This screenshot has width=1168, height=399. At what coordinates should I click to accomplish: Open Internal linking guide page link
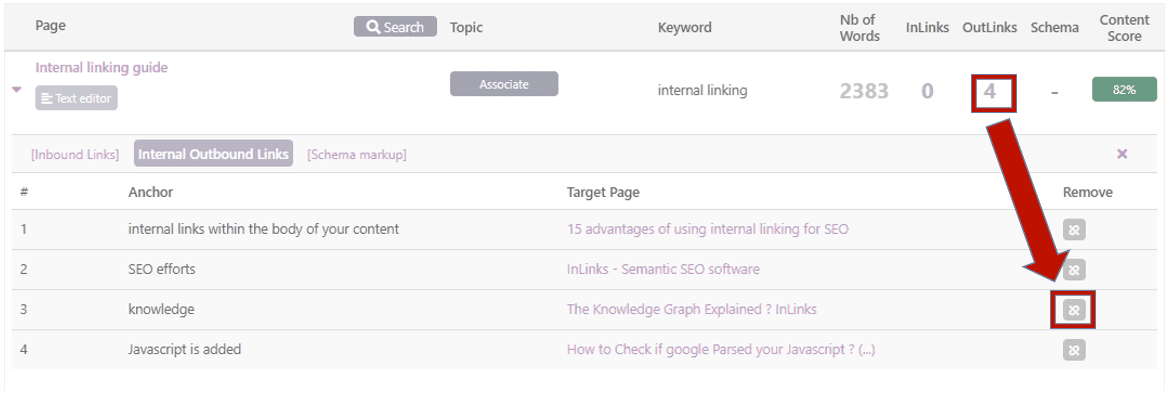[101, 68]
